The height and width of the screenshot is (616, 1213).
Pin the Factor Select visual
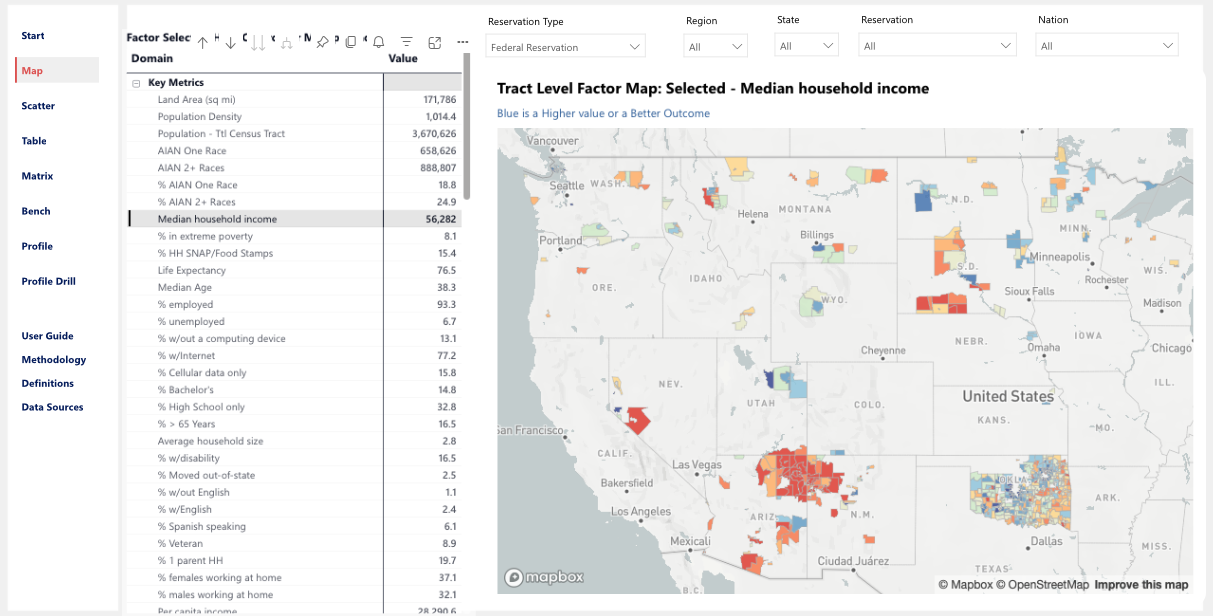[322, 42]
